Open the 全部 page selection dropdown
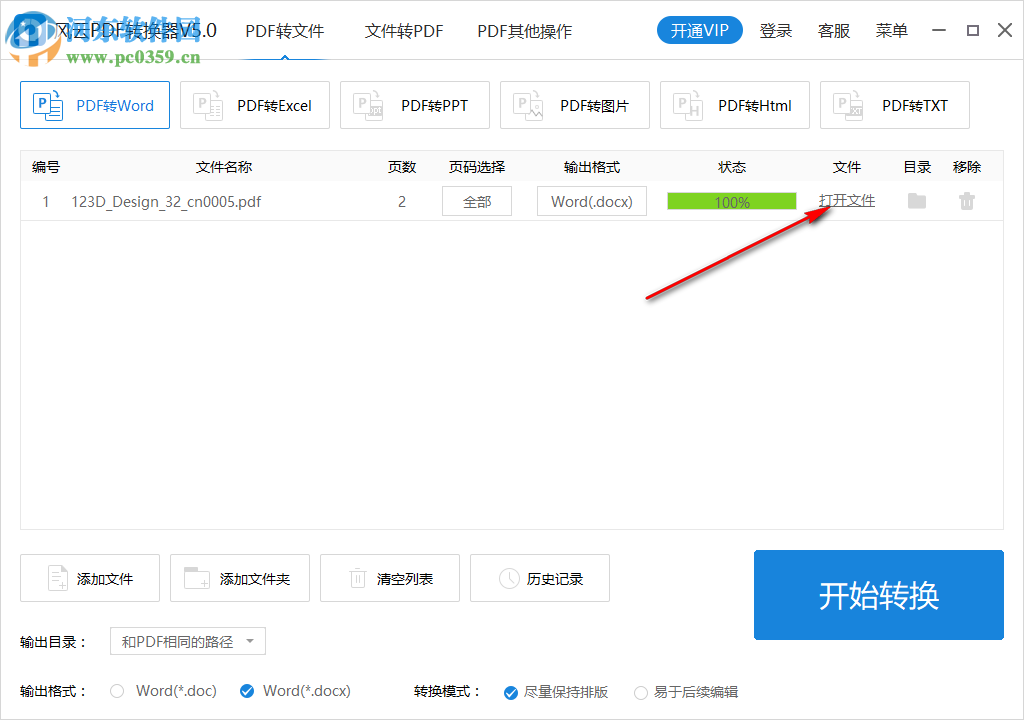This screenshot has height=720, width=1024. click(x=476, y=201)
